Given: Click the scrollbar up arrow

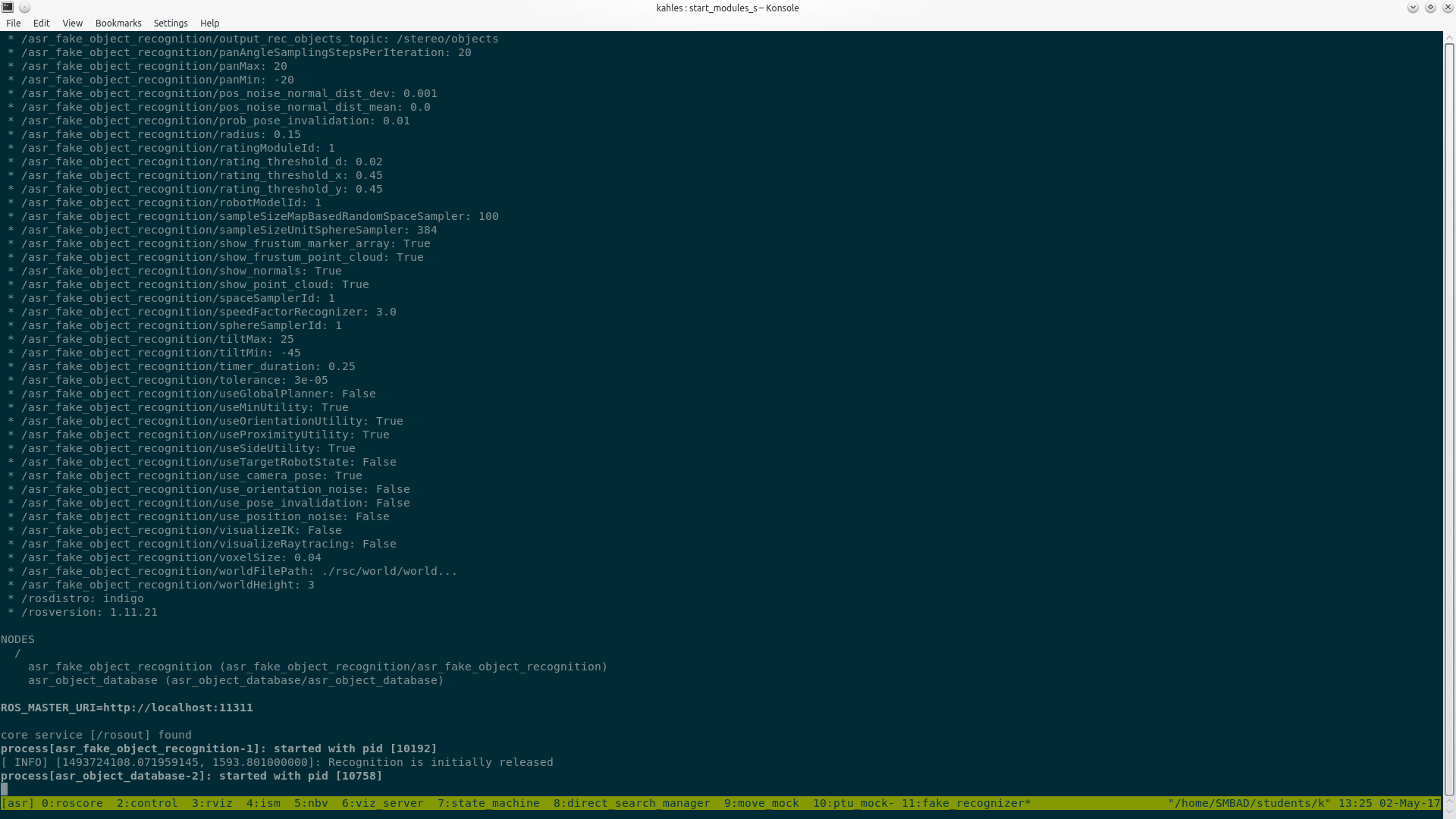Looking at the screenshot, I should point(1449,36).
